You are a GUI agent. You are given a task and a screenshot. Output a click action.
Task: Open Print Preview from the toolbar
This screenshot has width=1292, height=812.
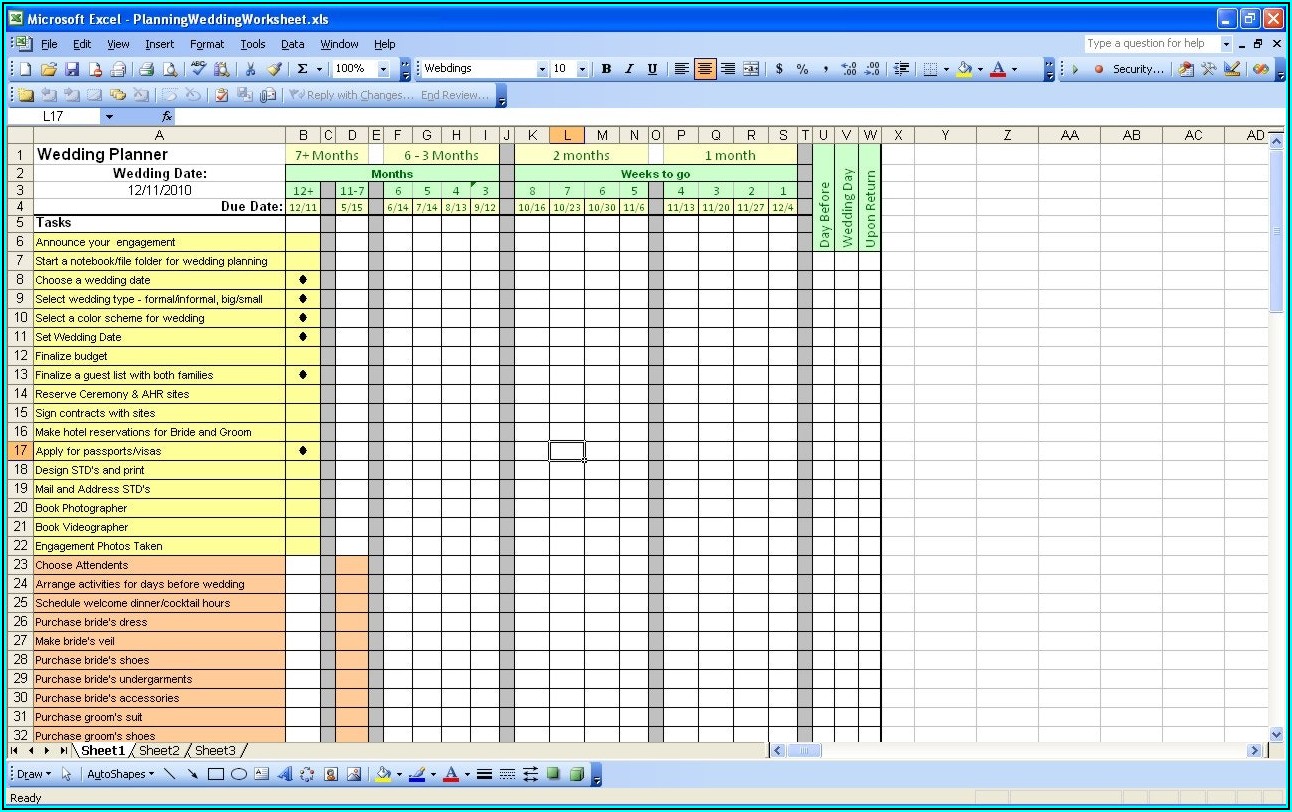click(x=169, y=69)
